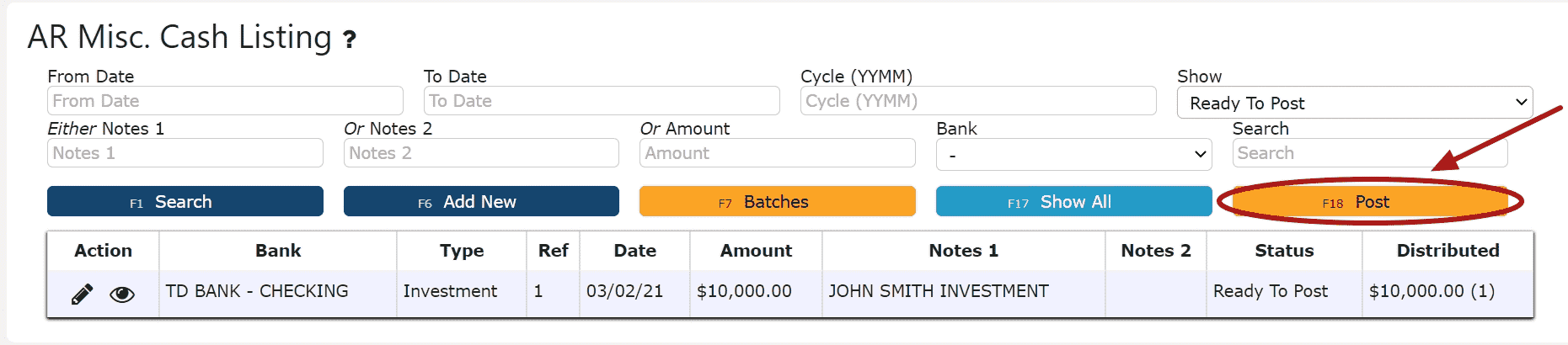
Task: Click the Amount filter input
Action: [x=778, y=153]
